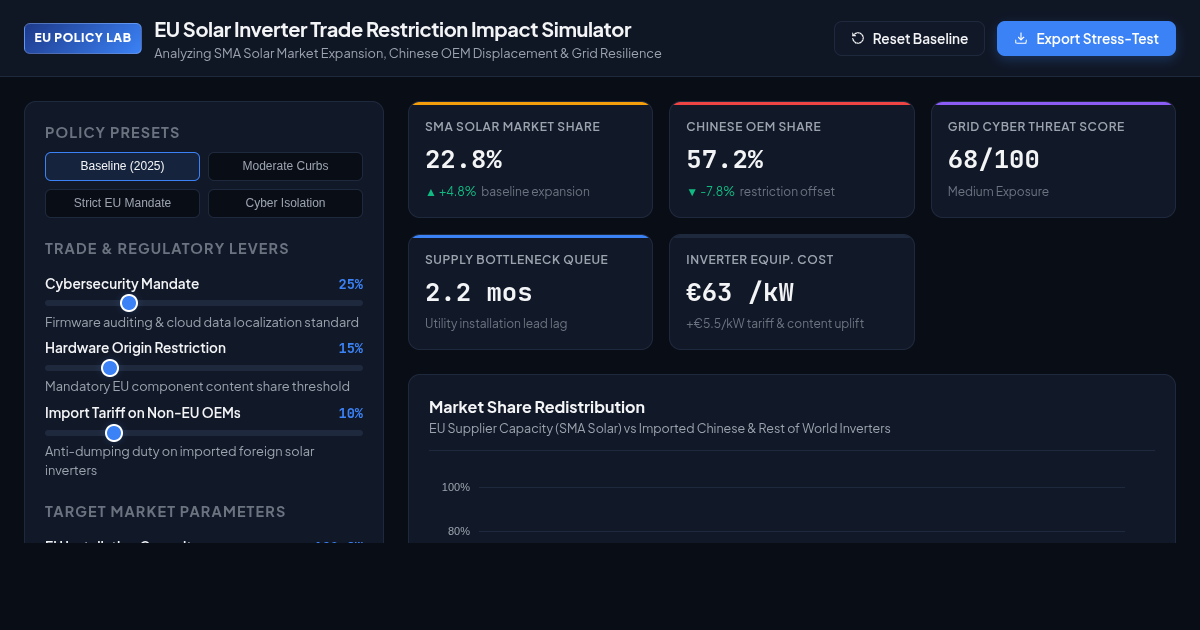Open the SMA Solar Market Share card

530,159
